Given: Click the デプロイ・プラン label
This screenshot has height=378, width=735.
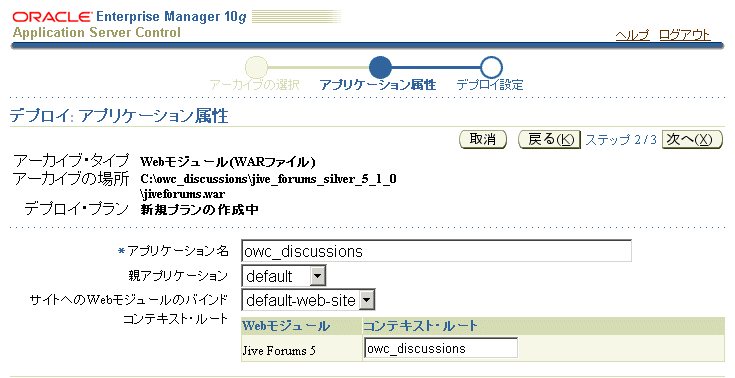Looking at the screenshot, I should [x=76, y=208].
